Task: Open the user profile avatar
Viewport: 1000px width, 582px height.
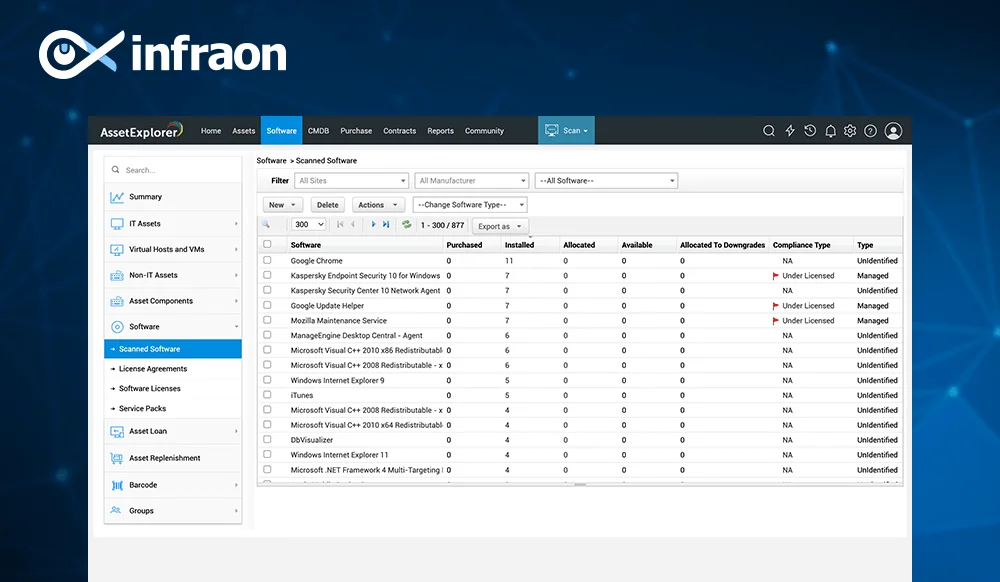Action: tap(893, 131)
